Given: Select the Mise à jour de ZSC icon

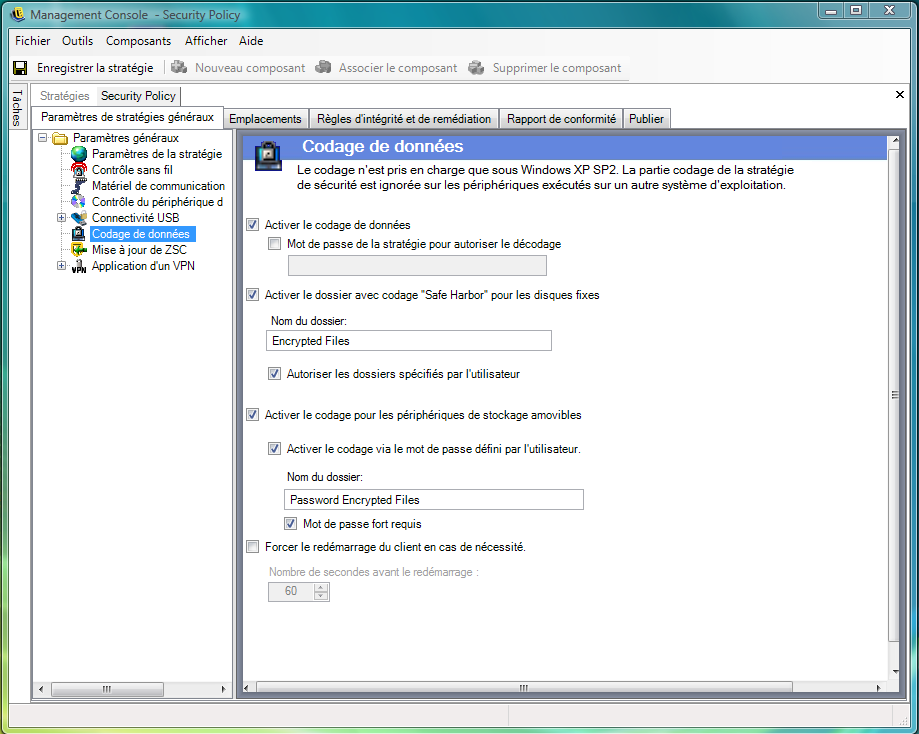Looking at the screenshot, I should point(79,250).
